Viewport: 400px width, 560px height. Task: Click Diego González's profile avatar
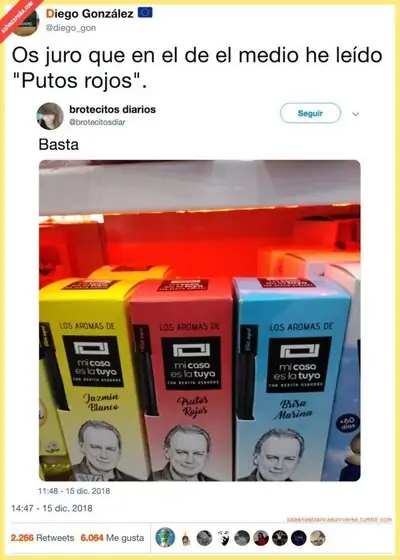coord(26,22)
